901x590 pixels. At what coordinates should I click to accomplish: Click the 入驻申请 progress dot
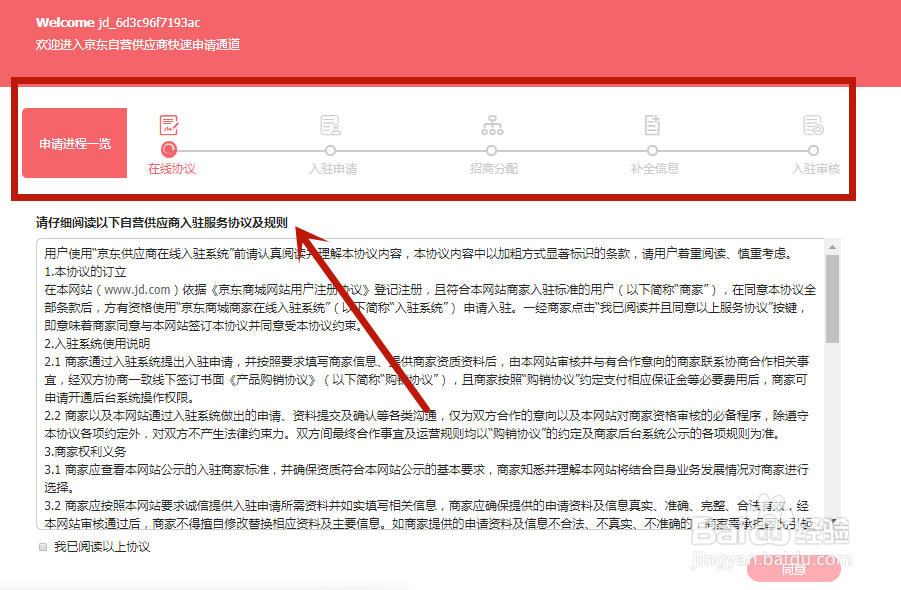[330, 151]
